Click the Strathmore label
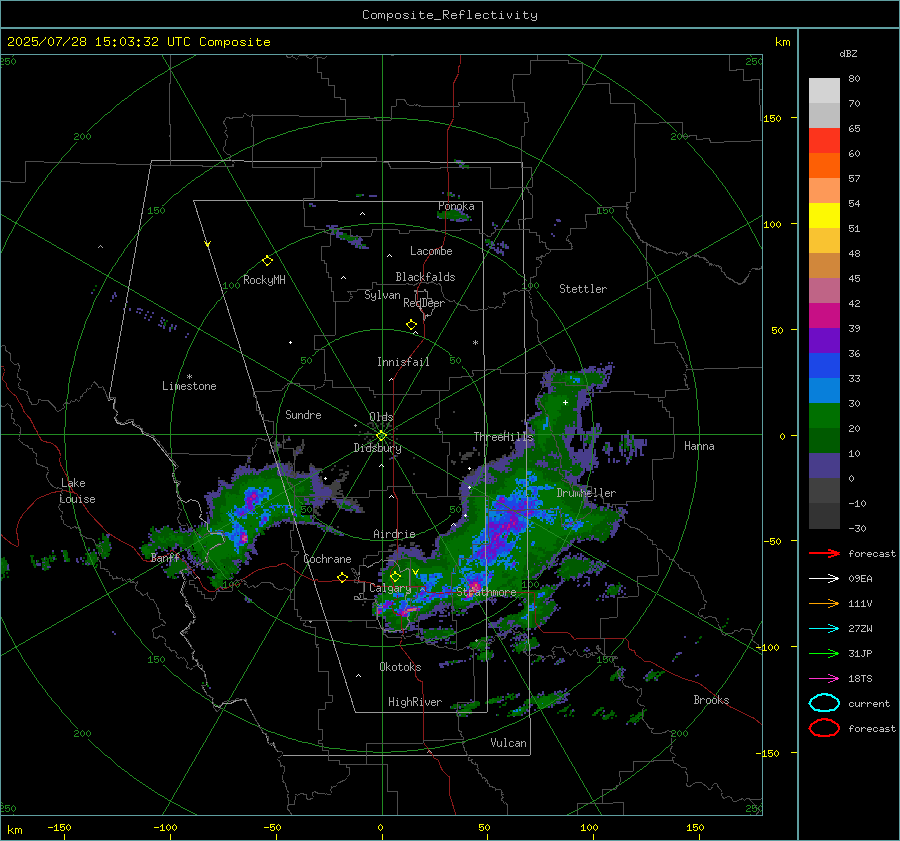Screen dimensions: 900x841 (486, 592)
